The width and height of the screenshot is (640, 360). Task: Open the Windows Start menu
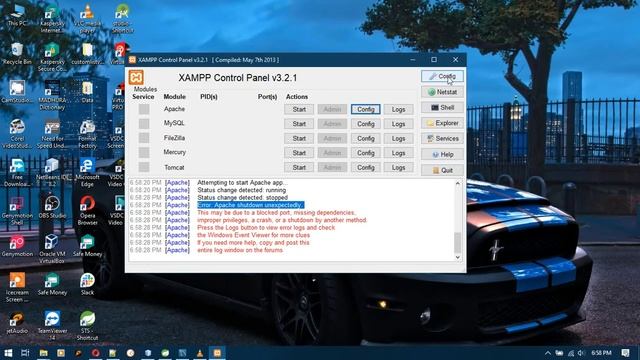point(8,353)
